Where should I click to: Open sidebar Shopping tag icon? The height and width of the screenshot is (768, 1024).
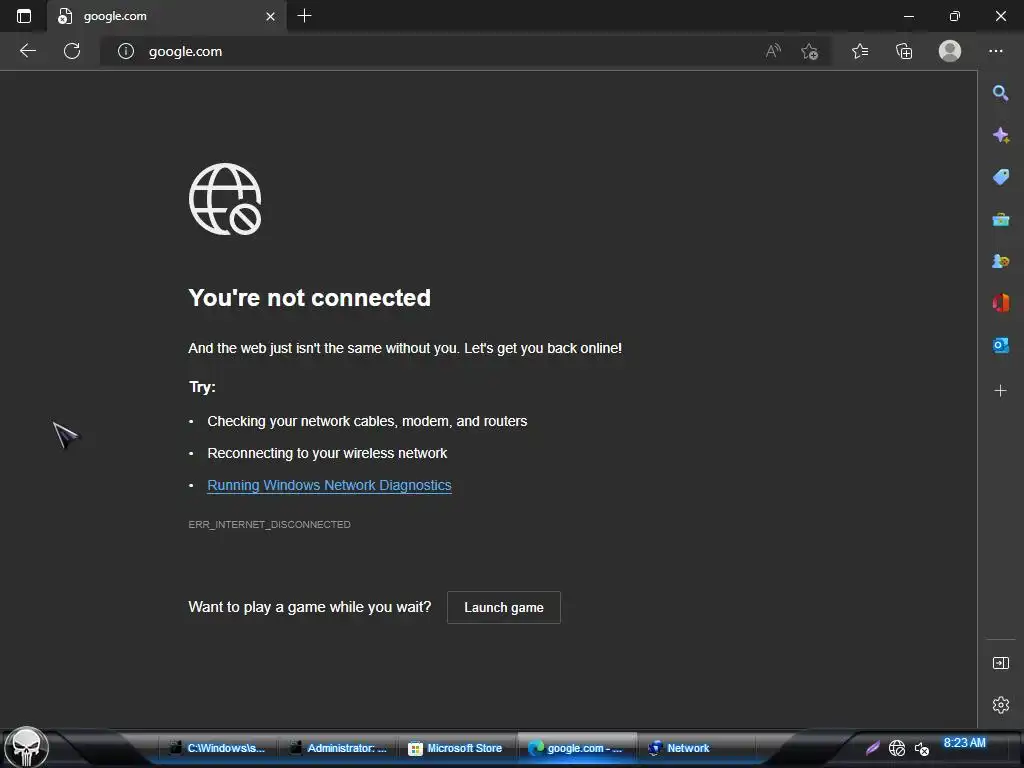pyautogui.click(x=1000, y=177)
